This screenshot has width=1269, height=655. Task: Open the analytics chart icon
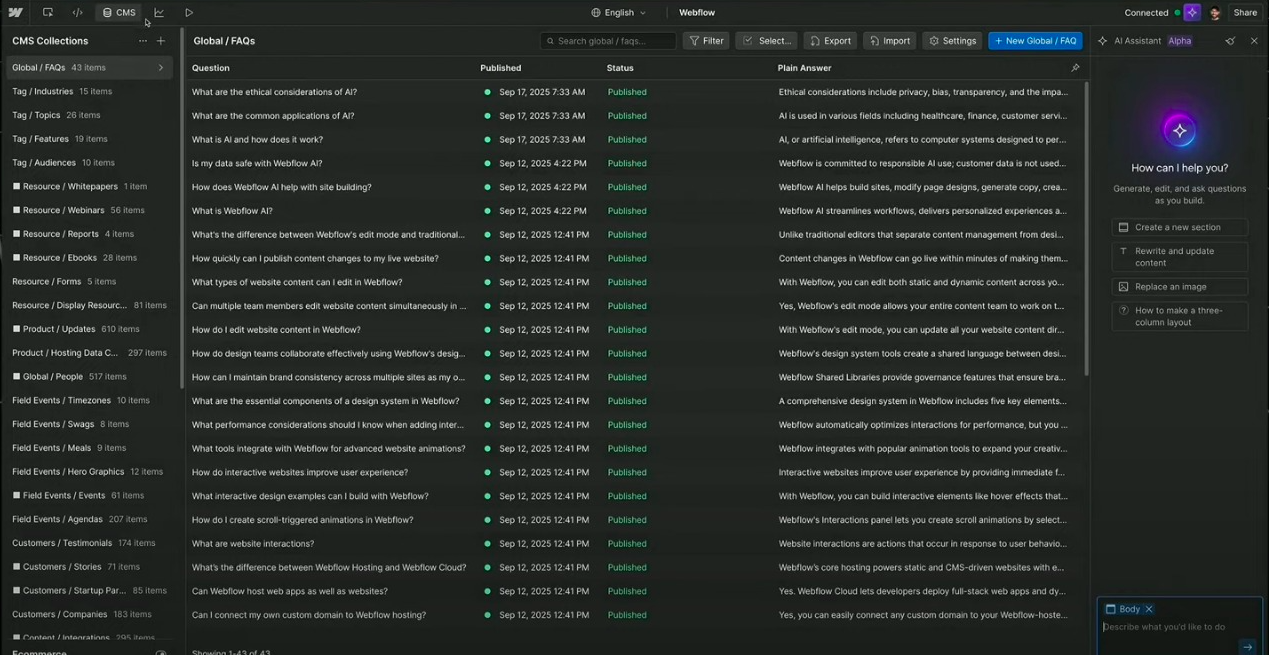coord(159,13)
